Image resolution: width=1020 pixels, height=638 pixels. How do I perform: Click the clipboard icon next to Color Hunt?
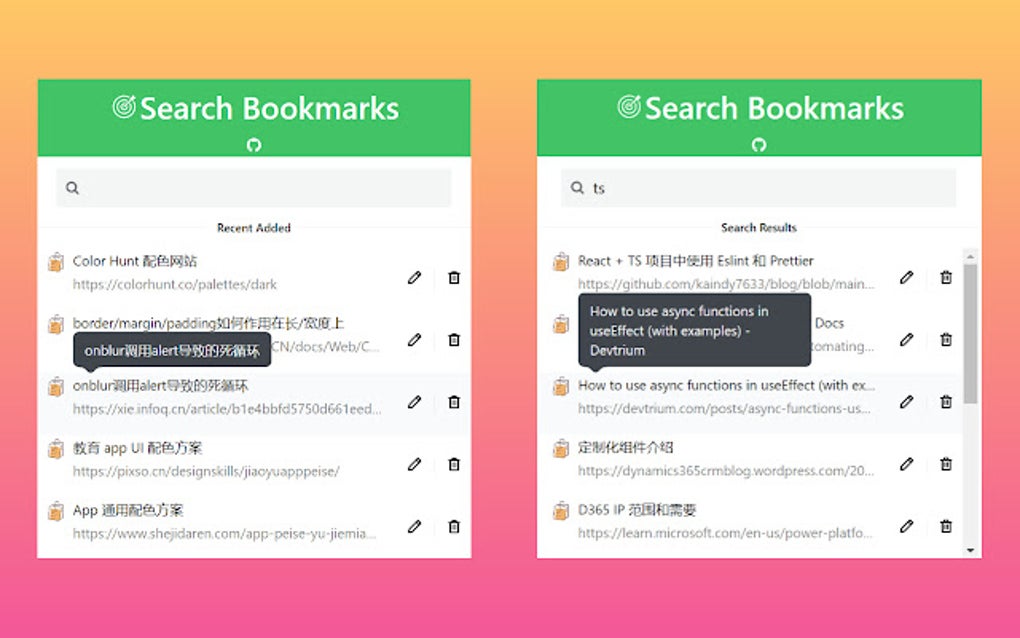click(x=55, y=262)
